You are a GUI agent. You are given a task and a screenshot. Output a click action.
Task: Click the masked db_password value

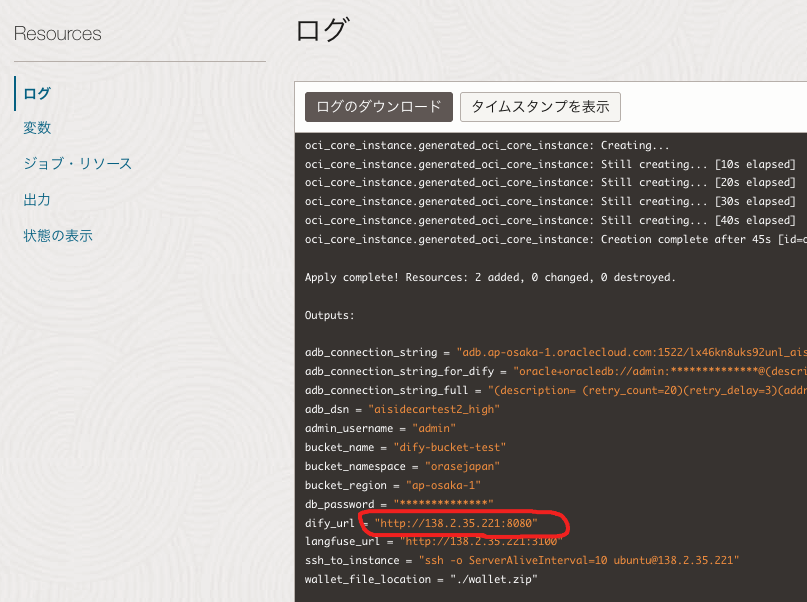[x=444, y=504]
